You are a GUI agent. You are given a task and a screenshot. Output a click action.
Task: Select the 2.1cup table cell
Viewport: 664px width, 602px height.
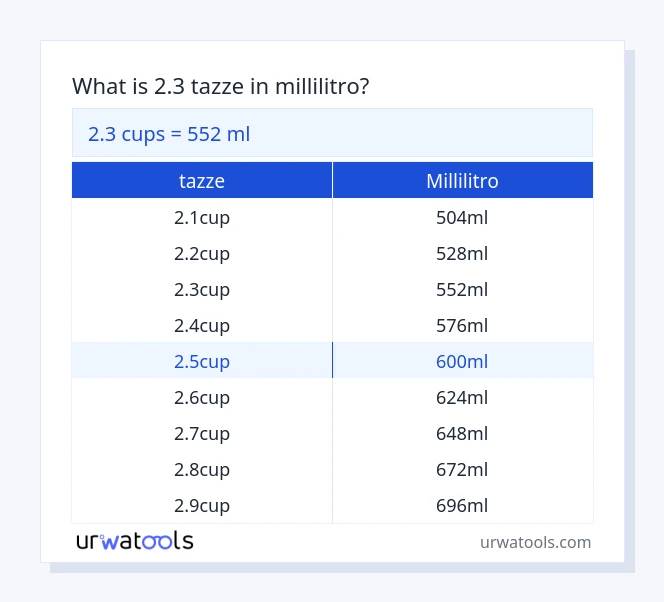coord(202,217)
